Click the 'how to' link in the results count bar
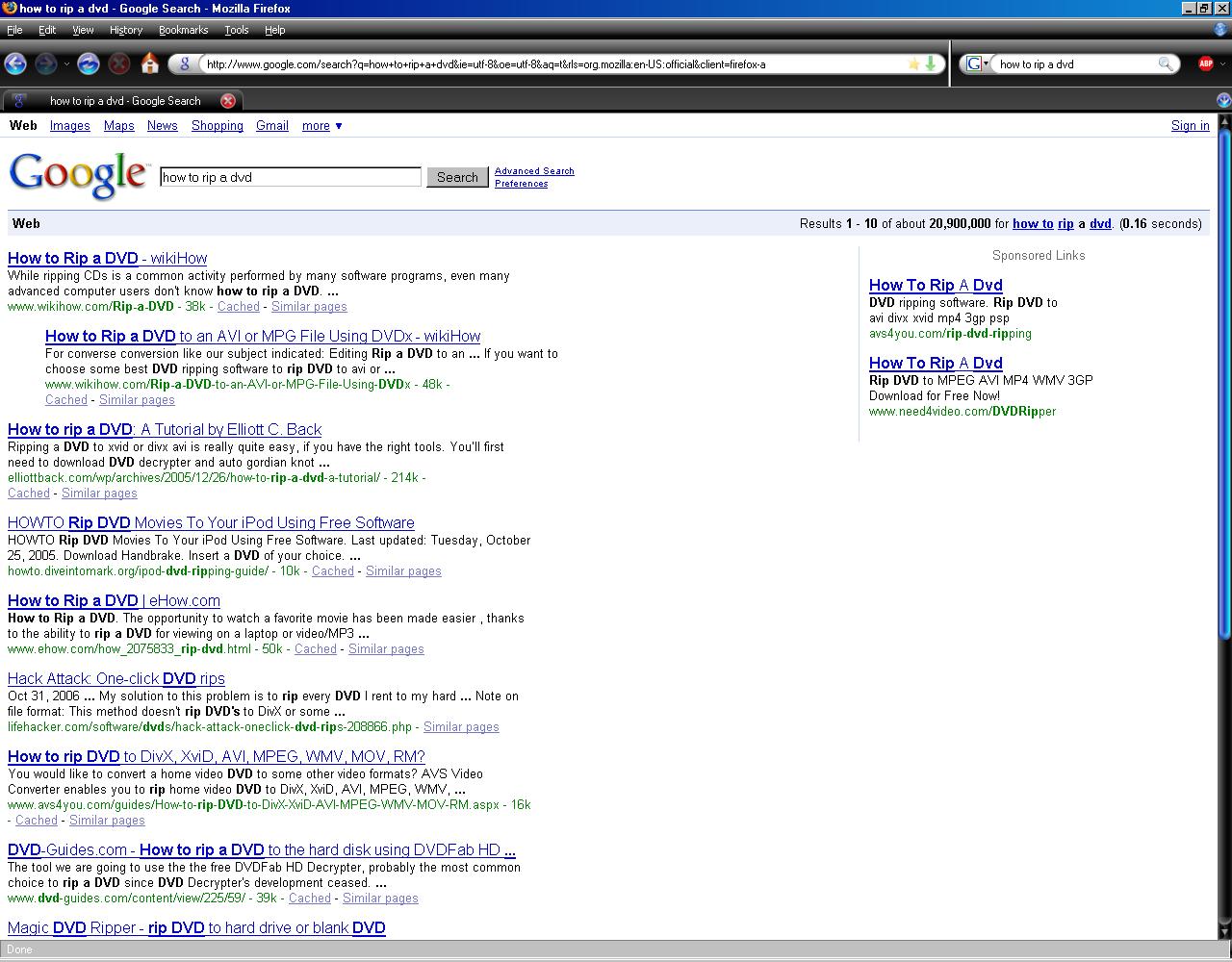The image size is (1232, 962). (x=1033, y=223)
